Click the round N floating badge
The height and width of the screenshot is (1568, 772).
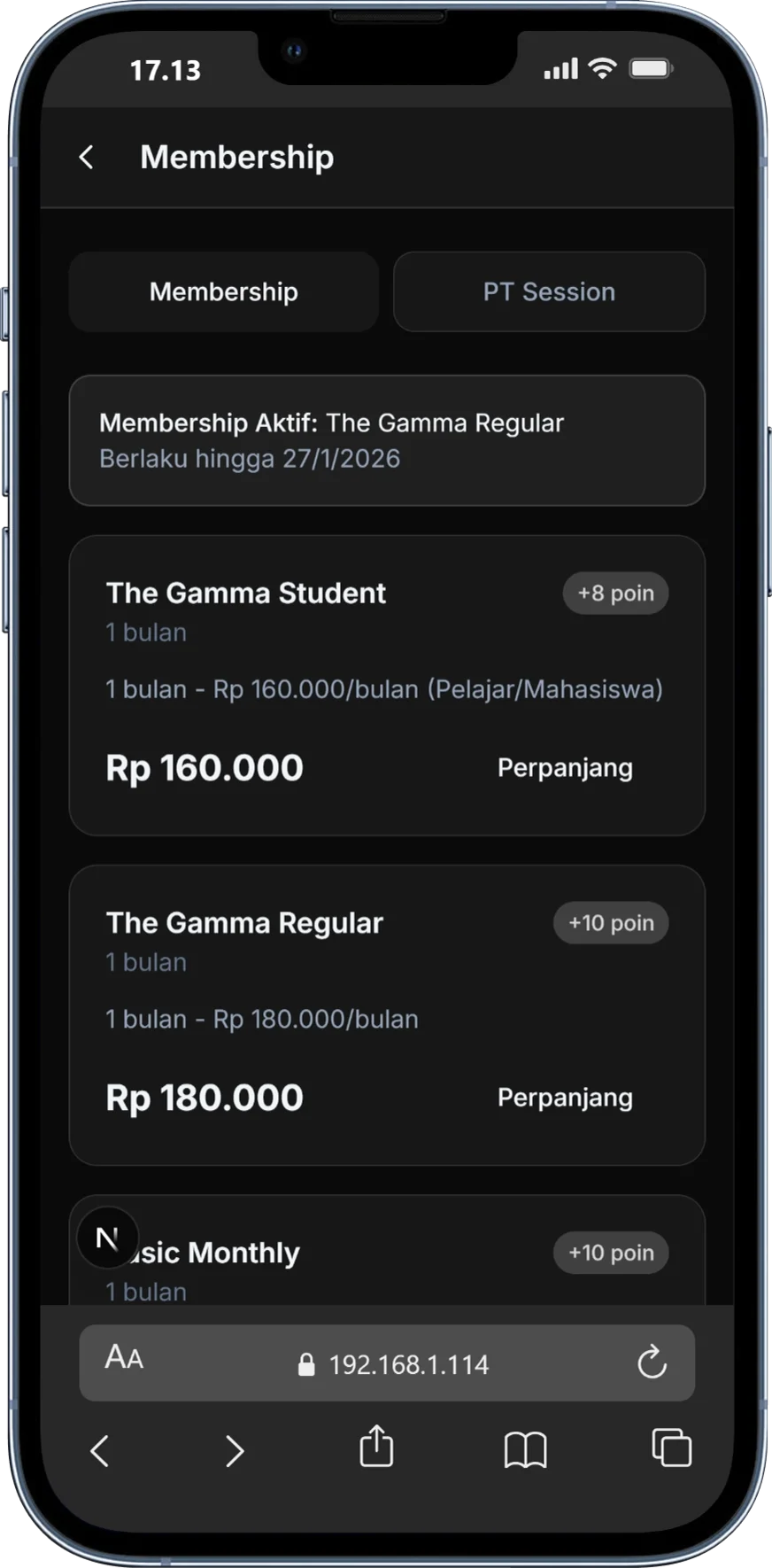coord(107,1238)
